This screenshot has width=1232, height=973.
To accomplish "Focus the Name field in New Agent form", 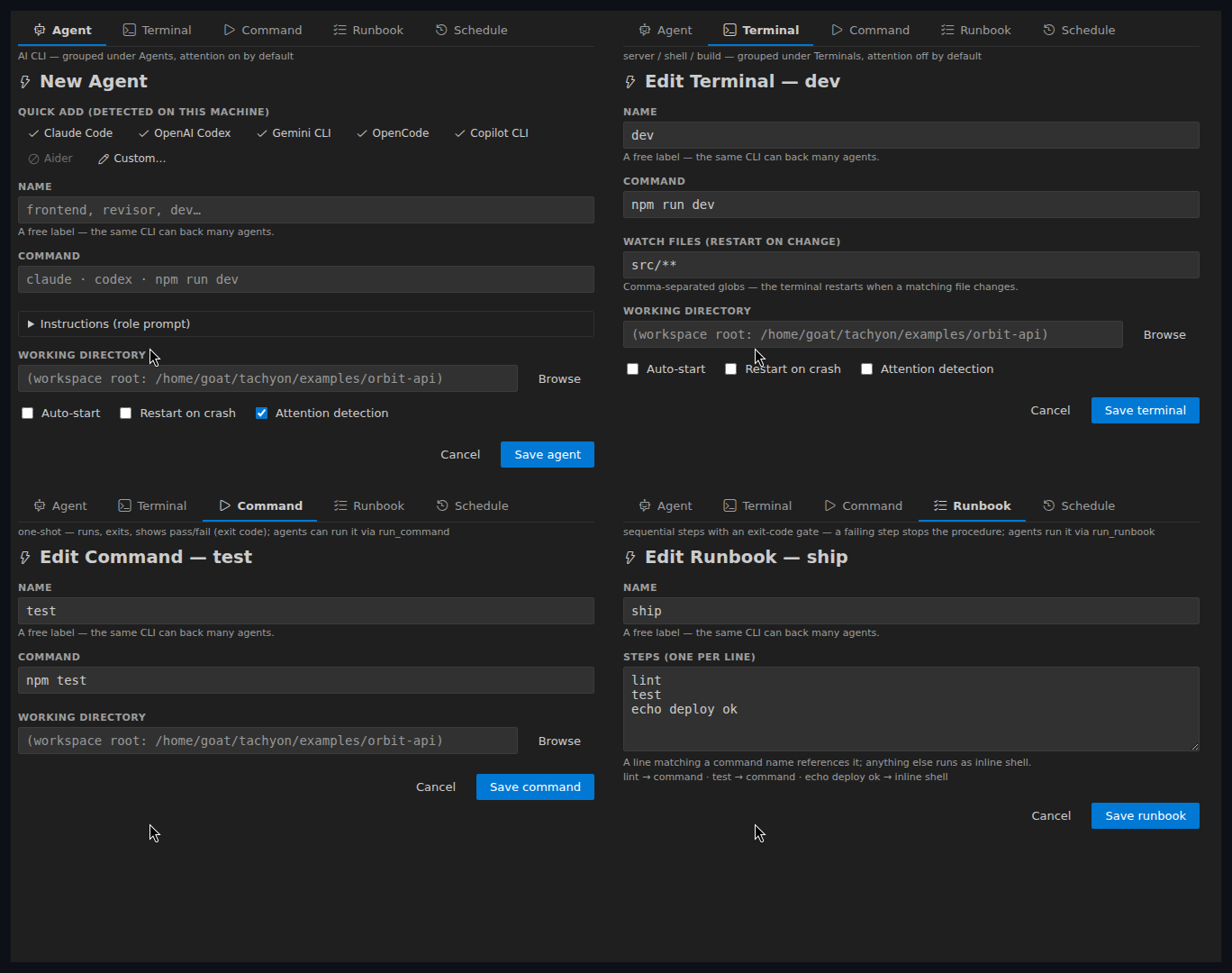I will click(306, 210).
